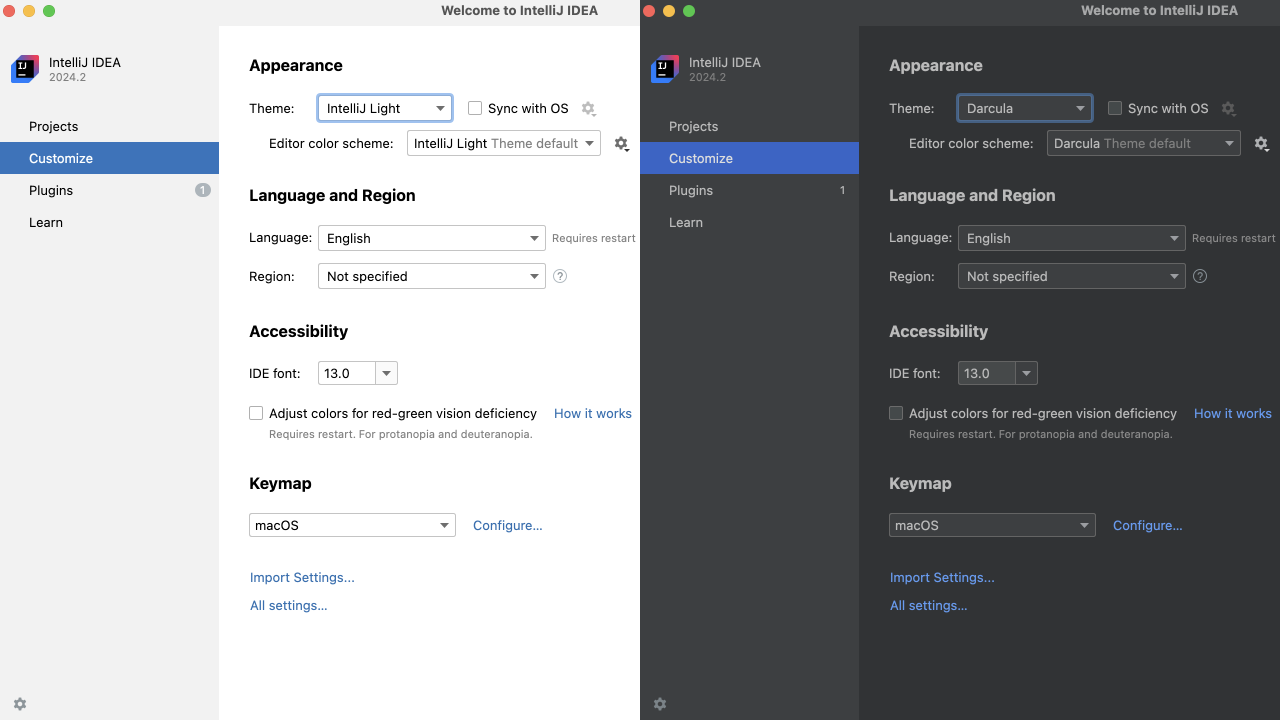Click IDE font 13.0 field in dark window
The image size is (1280, 720).
[x=987, y=373]
